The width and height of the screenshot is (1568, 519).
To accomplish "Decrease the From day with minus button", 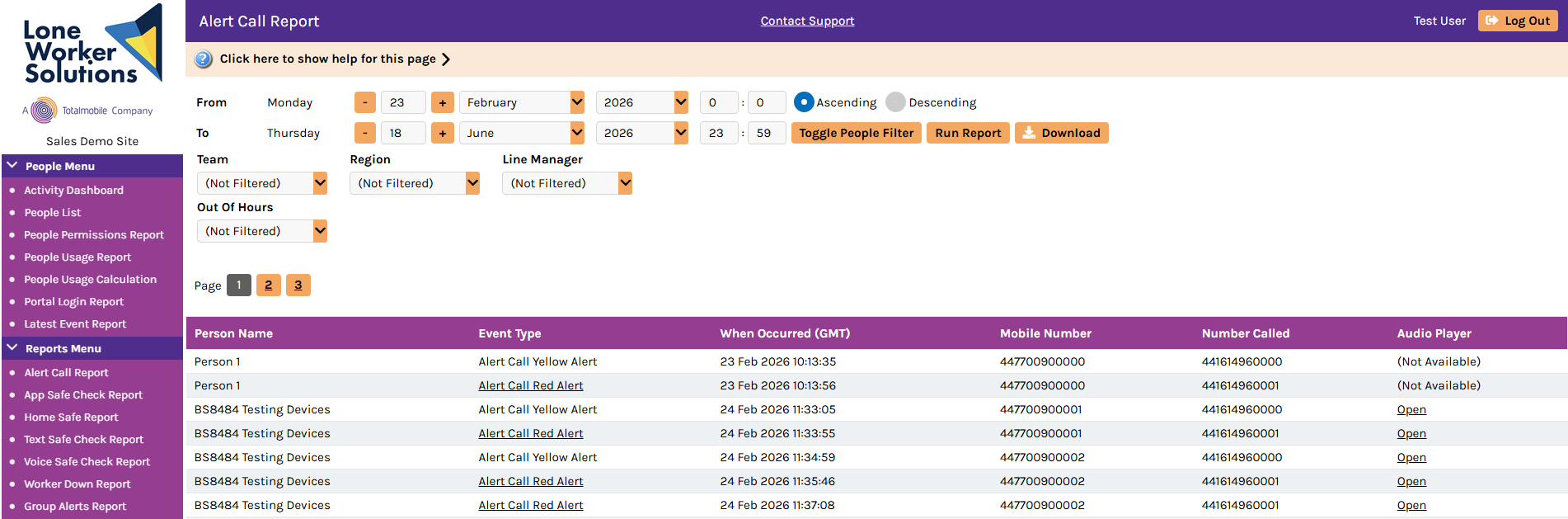I will click(x=365, y=102).
